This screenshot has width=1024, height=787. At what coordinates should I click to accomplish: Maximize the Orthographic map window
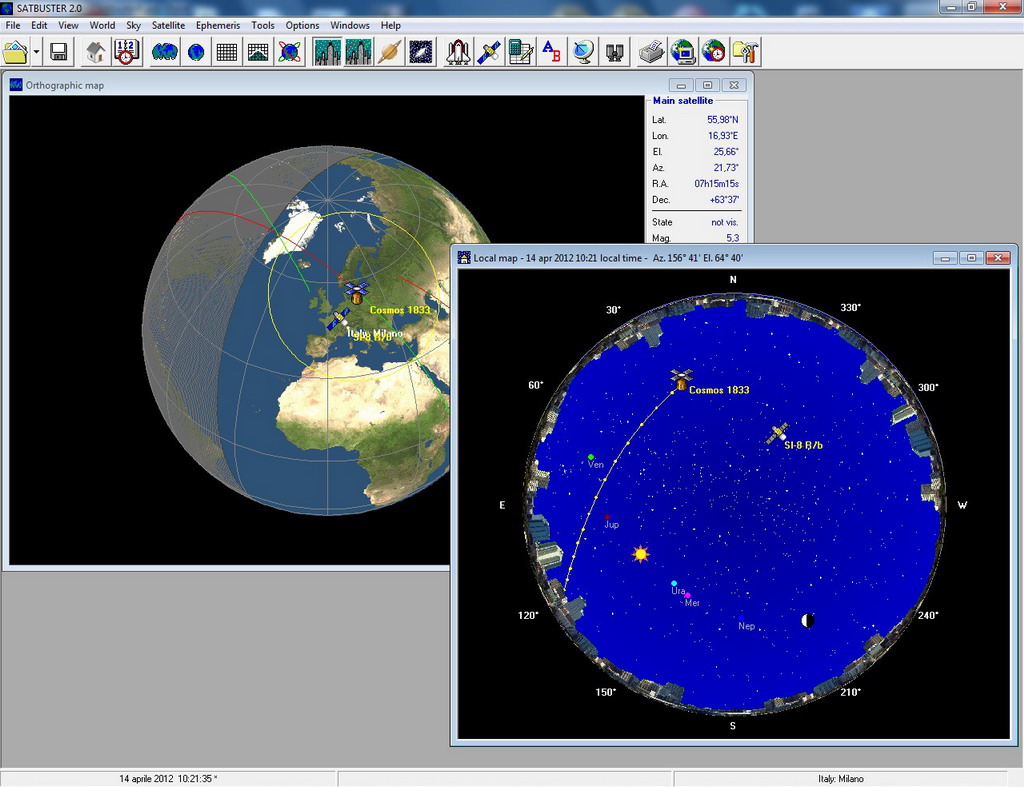pyautogui.click(x=707, y=86)
